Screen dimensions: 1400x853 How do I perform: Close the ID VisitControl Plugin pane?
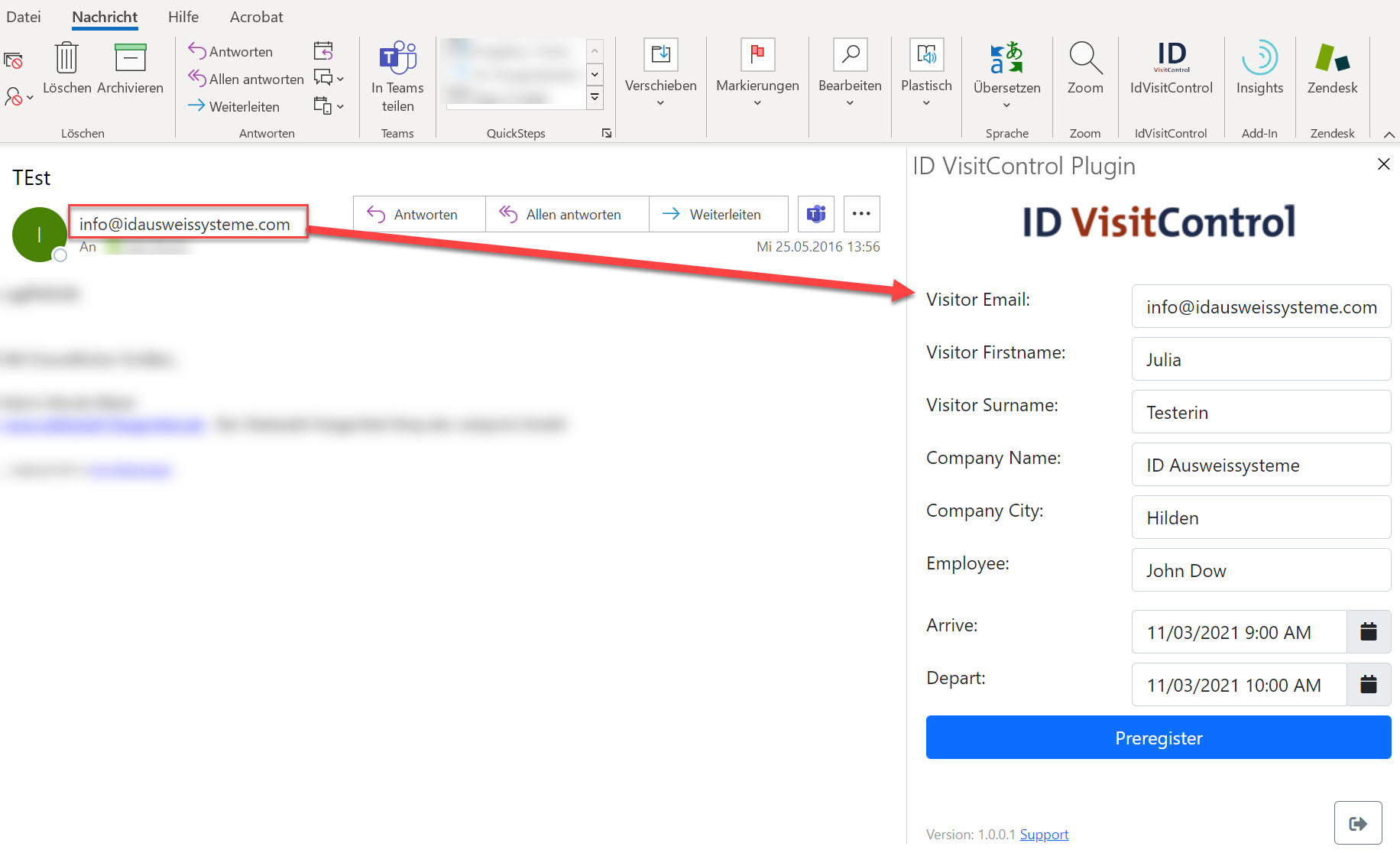[1383, 164]
